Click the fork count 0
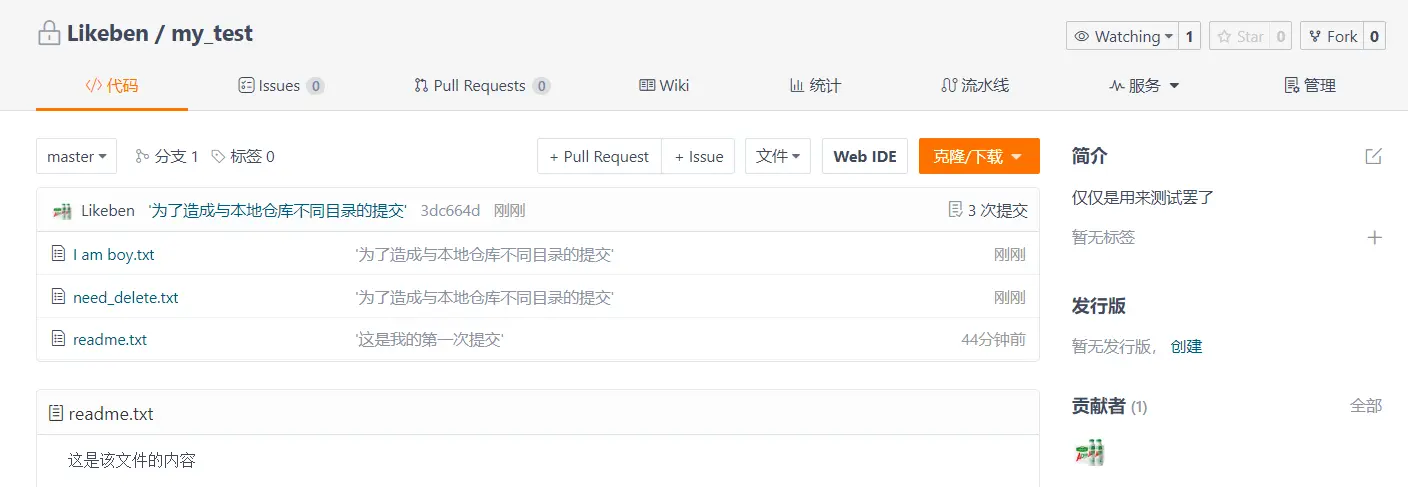1408x487 pixels. [1374, 36]
